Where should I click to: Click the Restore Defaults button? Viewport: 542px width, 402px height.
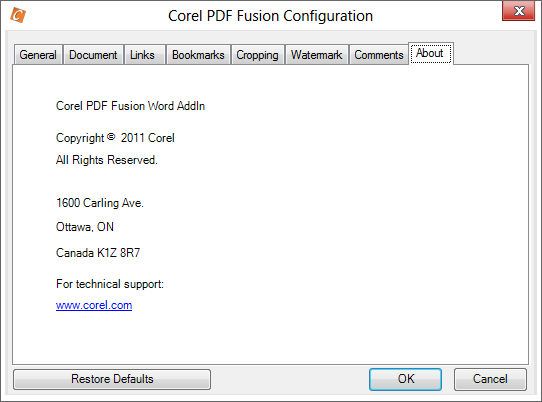(x=112, y=379)
